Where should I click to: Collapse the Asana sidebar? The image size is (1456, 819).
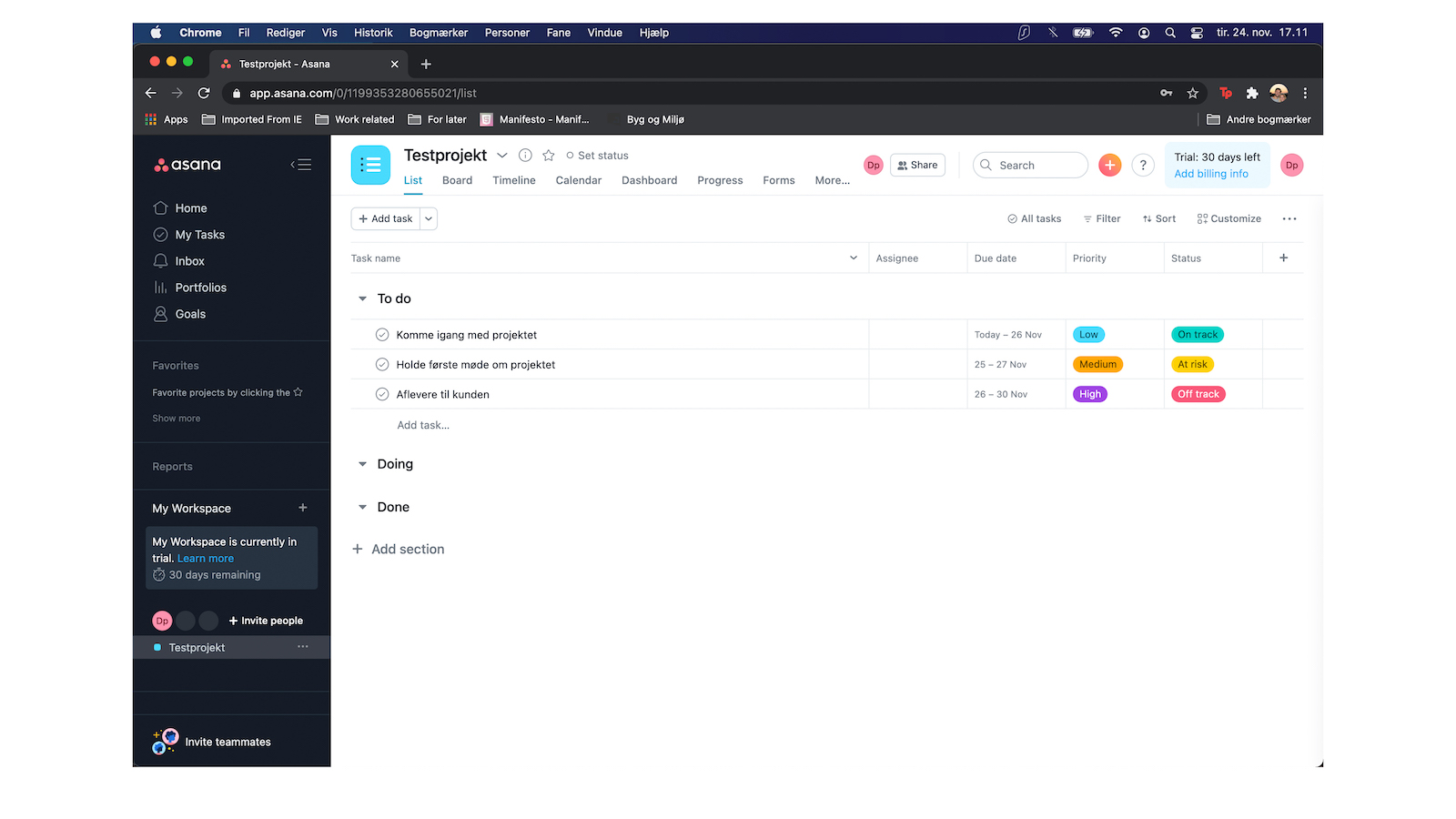(x=301, y=165)
